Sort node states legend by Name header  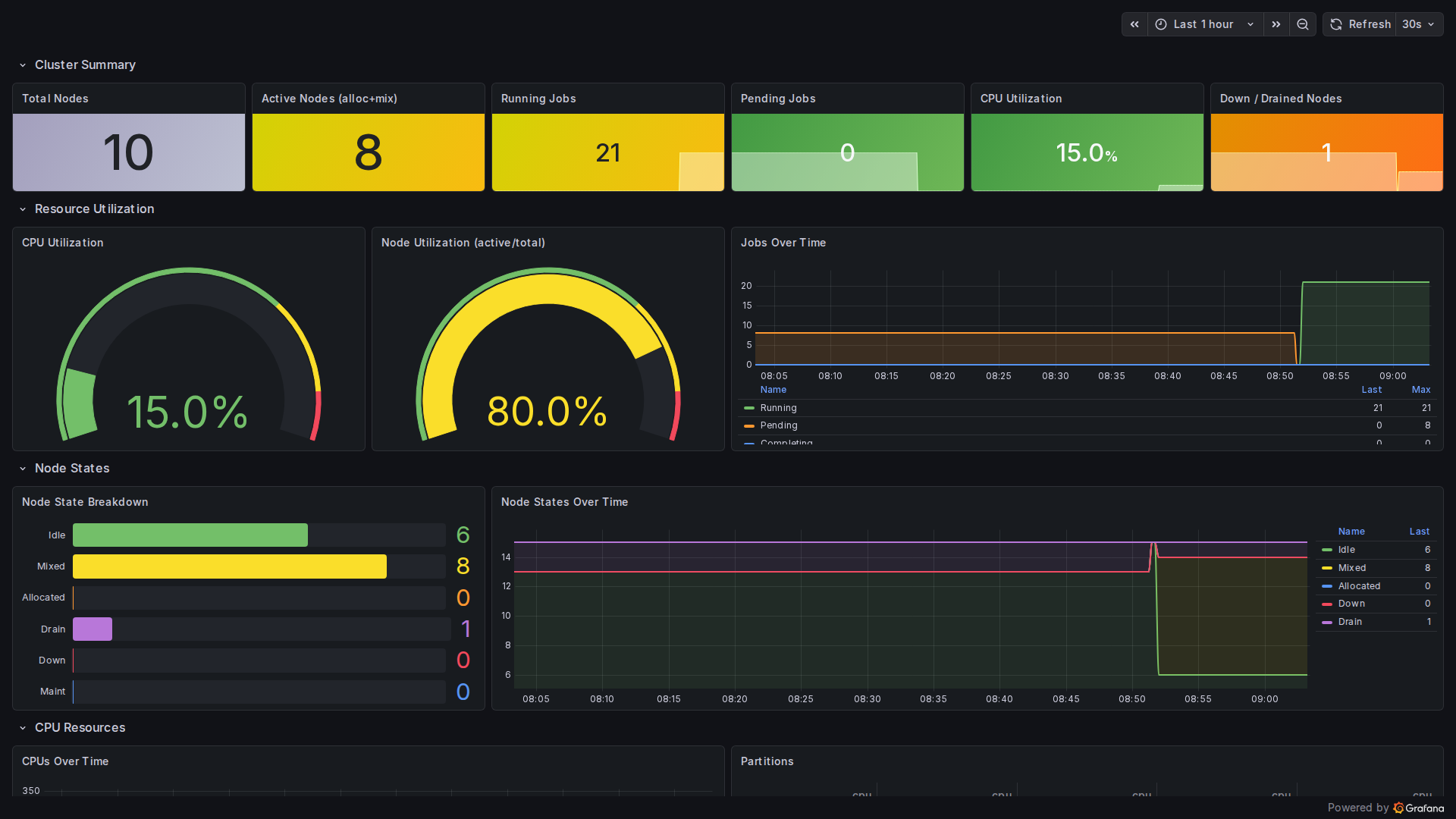1351,532
